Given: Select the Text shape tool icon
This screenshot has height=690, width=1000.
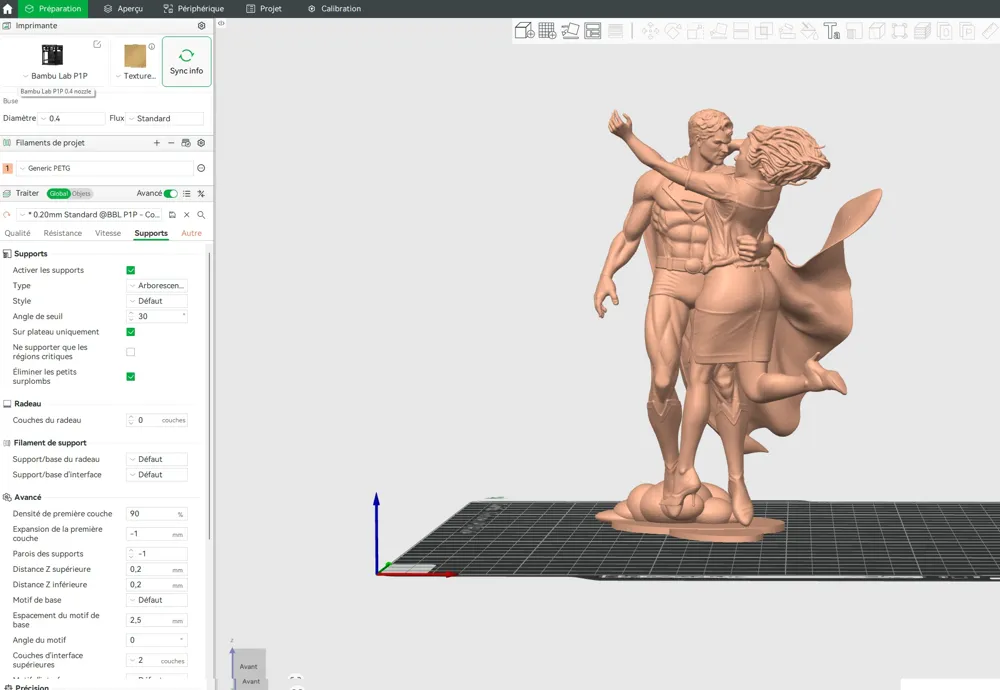Looking at the screenshot, I should [832, 31].
